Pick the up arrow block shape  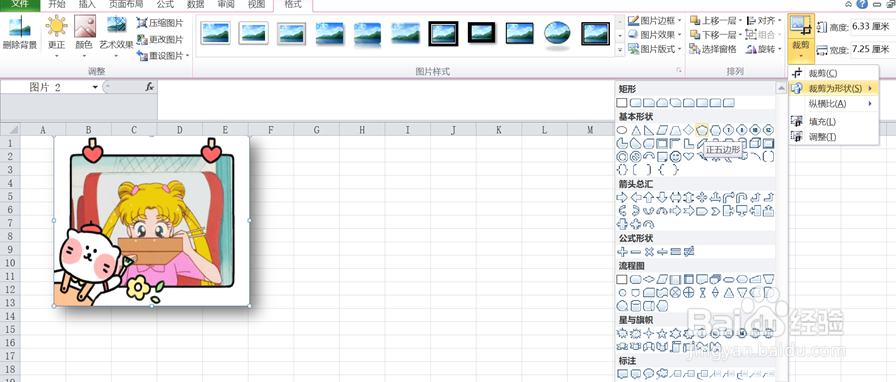click(x=649, y=197)
